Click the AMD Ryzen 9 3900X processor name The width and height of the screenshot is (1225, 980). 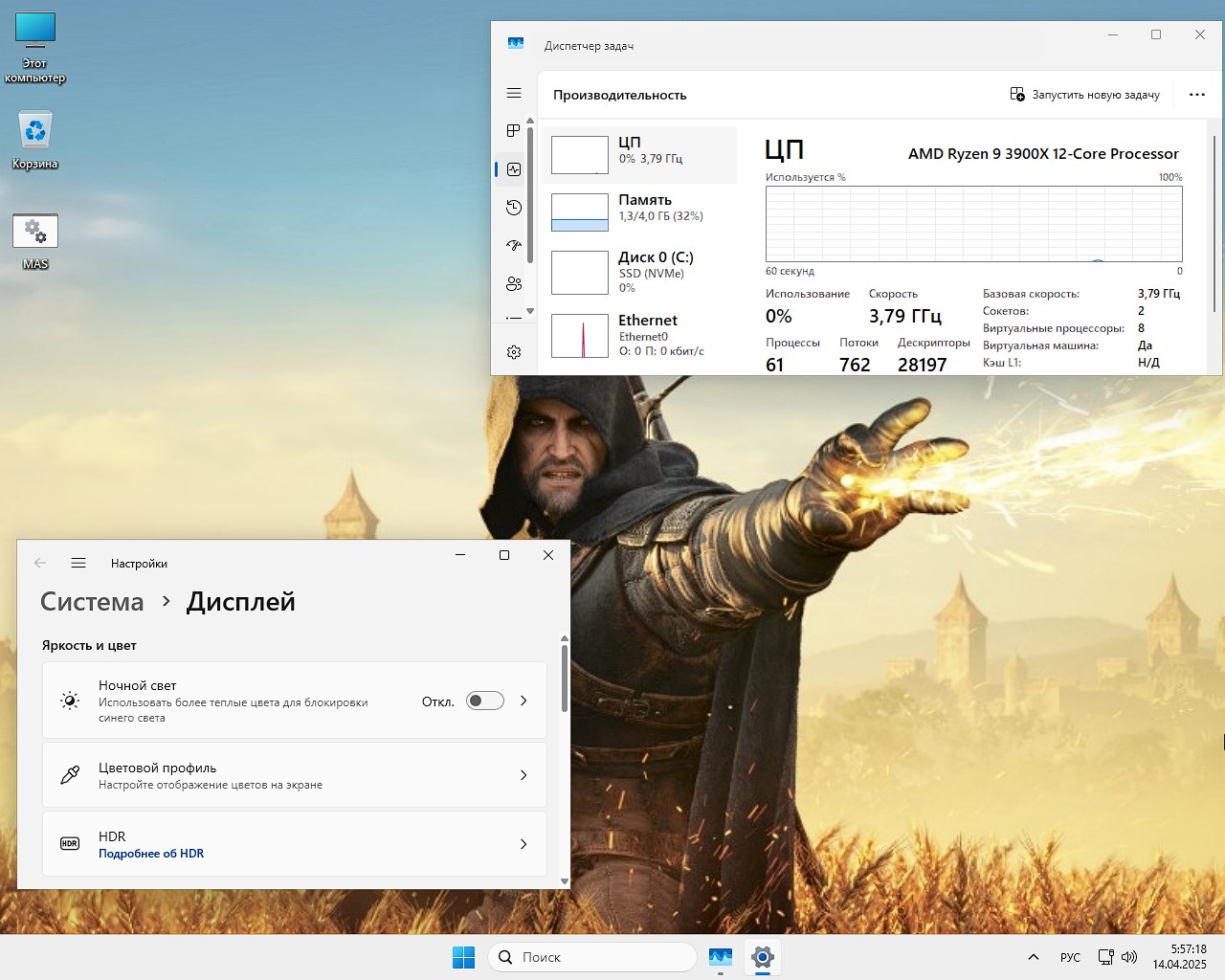[1043, 154]
